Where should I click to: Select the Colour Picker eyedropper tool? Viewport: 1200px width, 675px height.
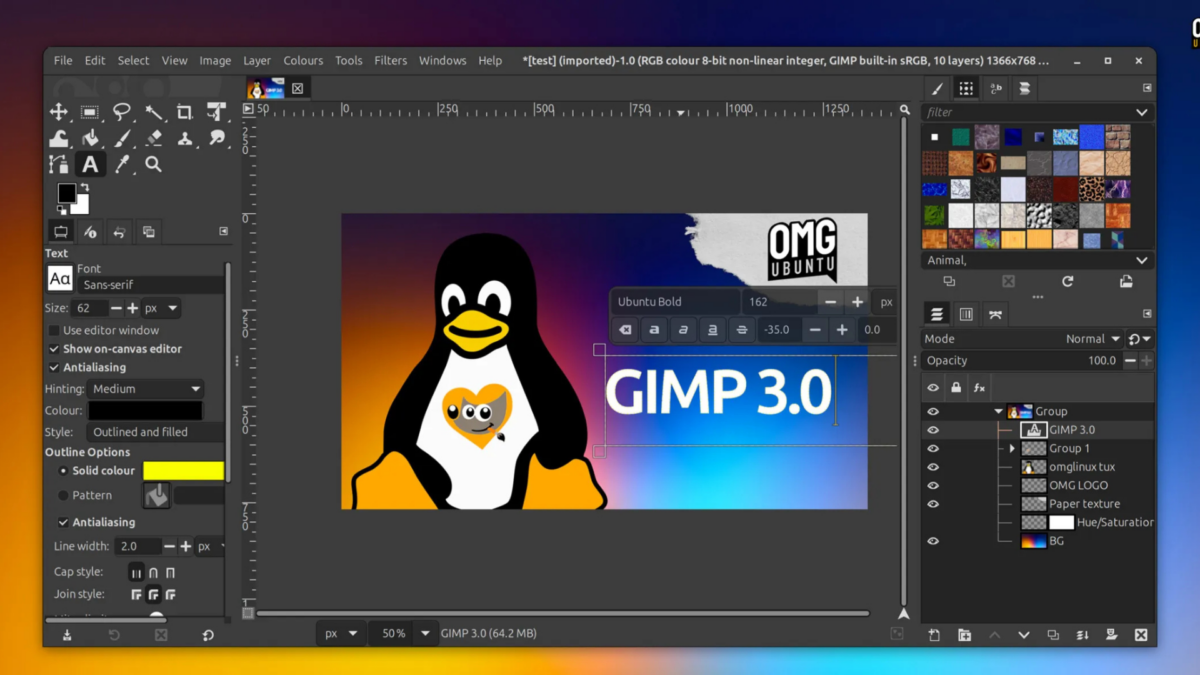[x=122, y=164]
